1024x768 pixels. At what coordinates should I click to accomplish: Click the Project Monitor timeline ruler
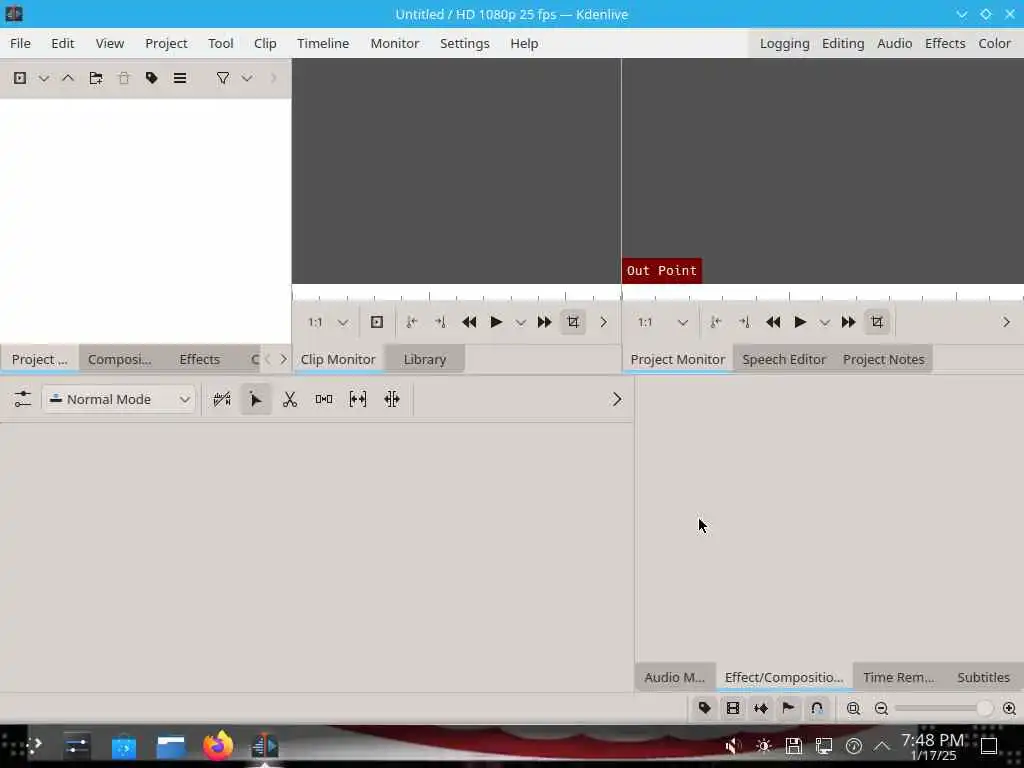point(823,293)
